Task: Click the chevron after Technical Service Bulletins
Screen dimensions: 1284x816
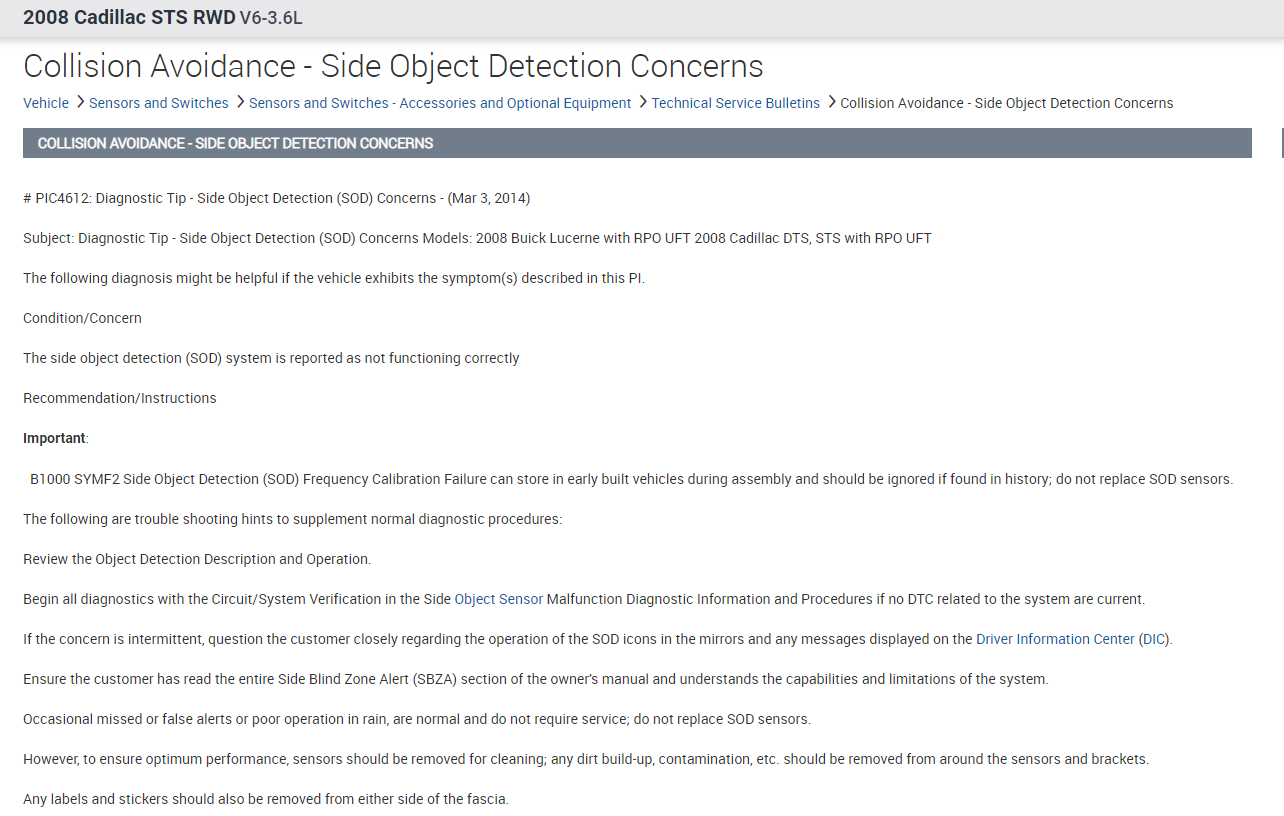Action: coord(830,103)
